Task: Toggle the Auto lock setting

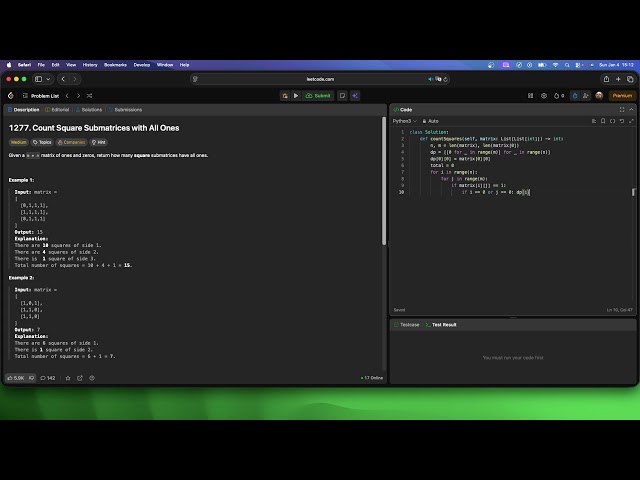Action: tap(431, 121)
